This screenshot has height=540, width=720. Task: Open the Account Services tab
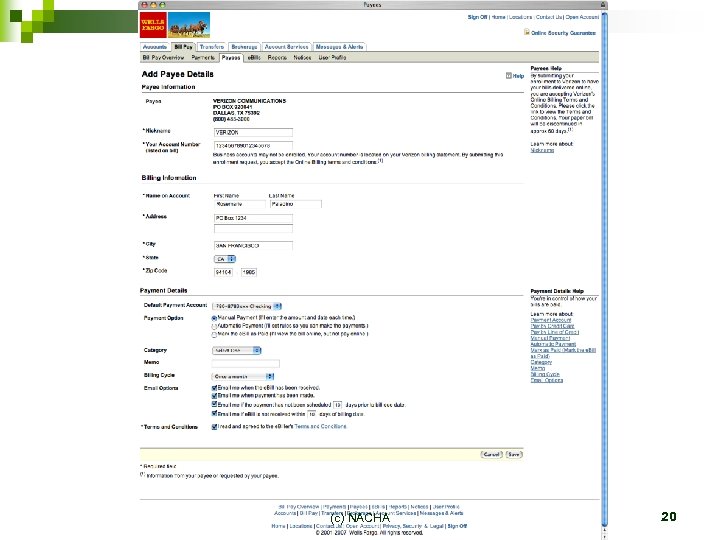[x=287, y=47]
